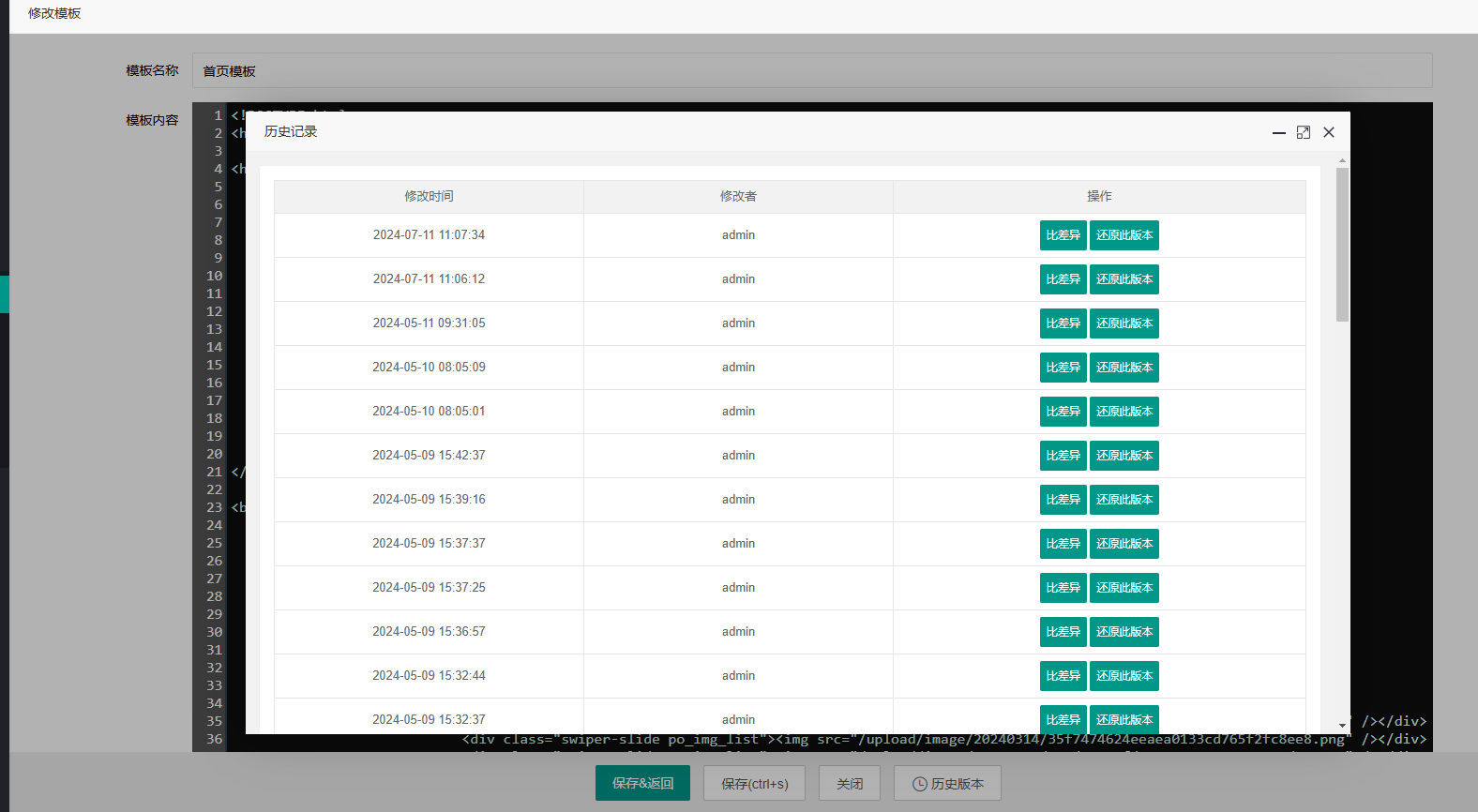Click the 关闭 button below editor

850,783
